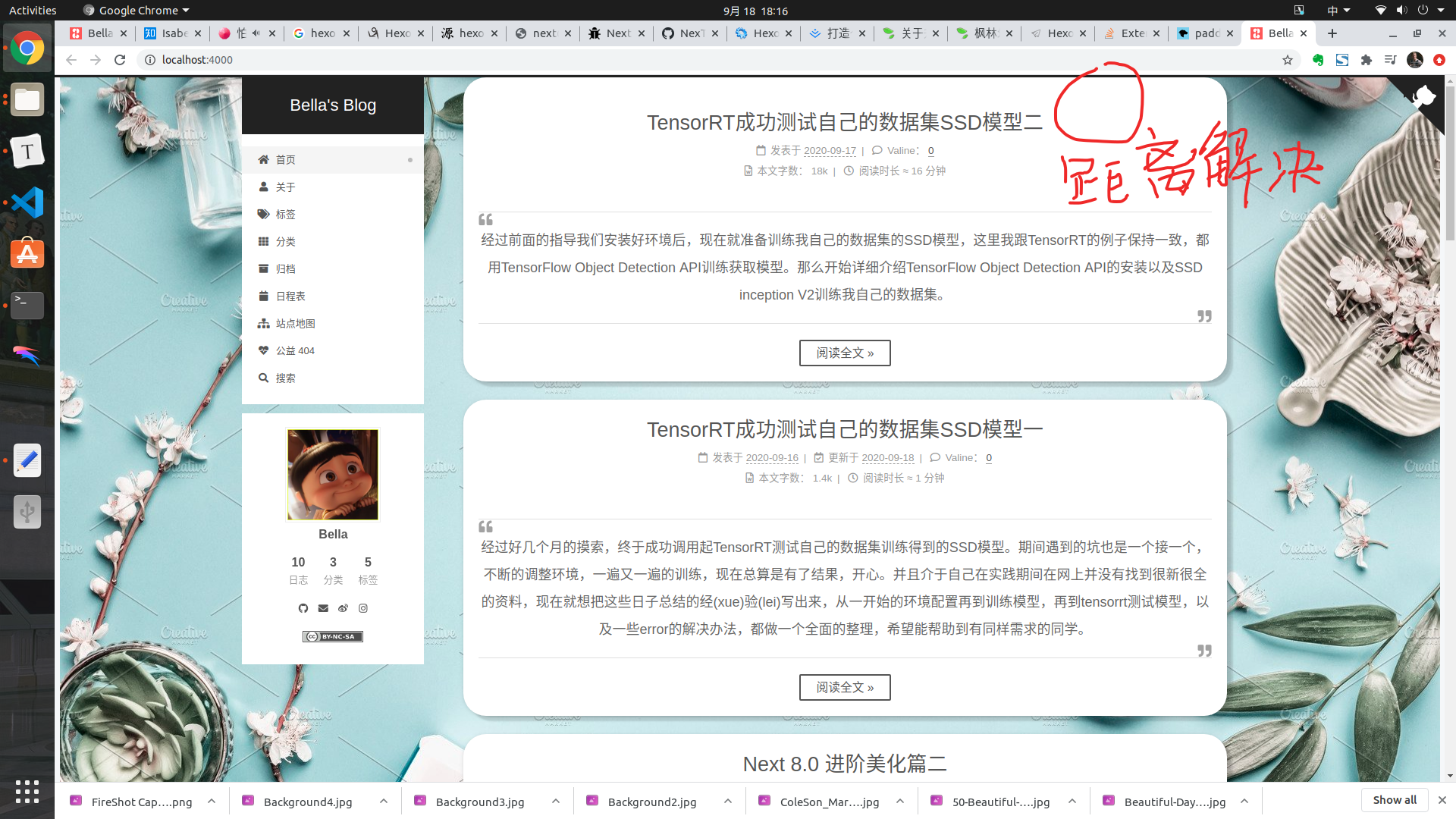Open the Instagram icon in profile card
The width and height of the screenshot is (1456, 819).
(363, 608)
